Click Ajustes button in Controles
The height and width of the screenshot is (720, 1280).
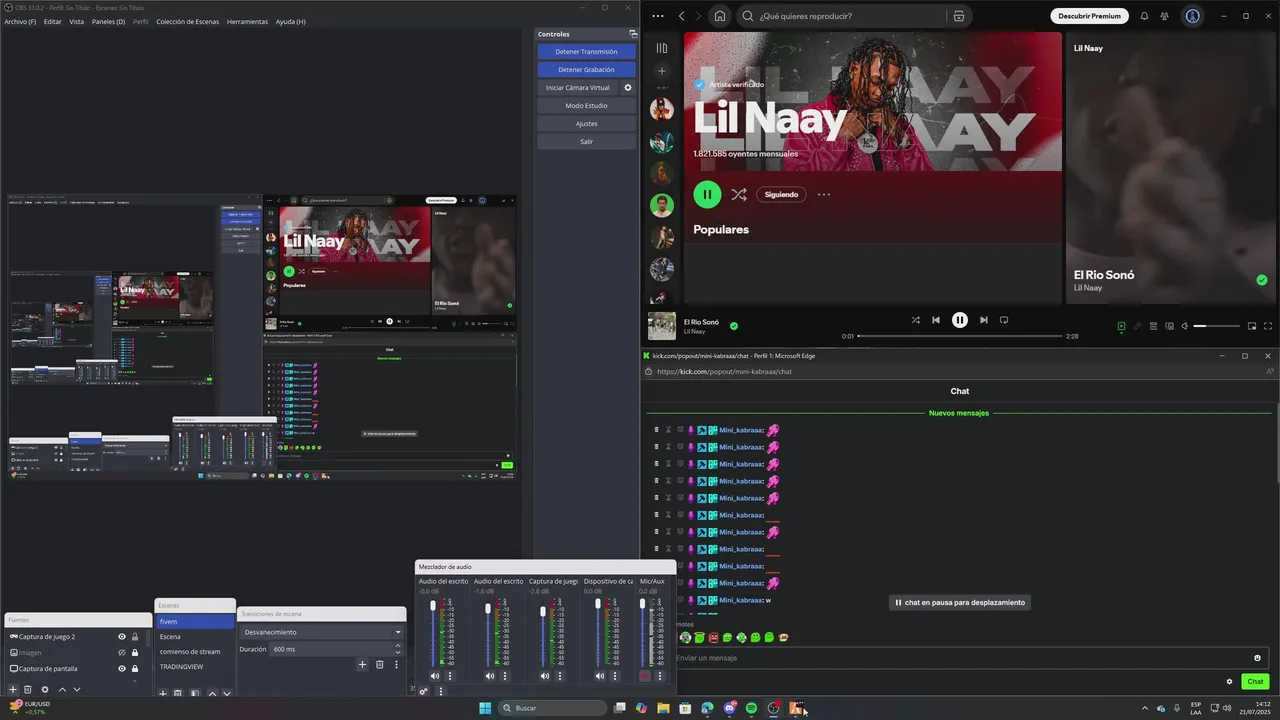[586, 123]
